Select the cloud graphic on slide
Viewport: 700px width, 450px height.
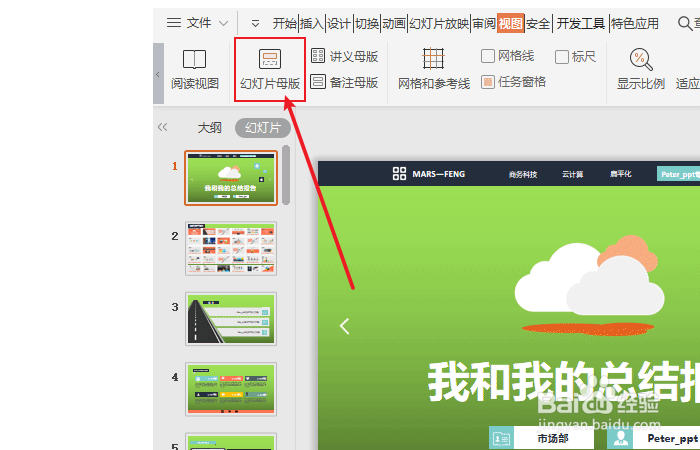[x=589, y=285]
